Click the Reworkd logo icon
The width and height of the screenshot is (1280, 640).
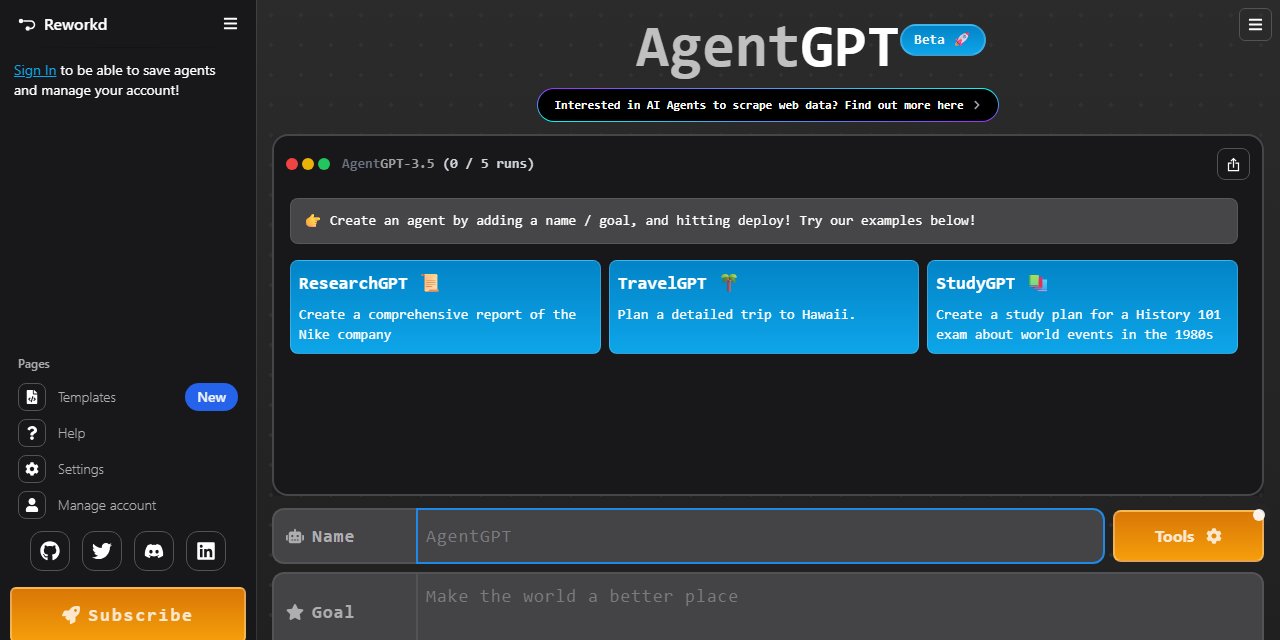tap(27, 24)
